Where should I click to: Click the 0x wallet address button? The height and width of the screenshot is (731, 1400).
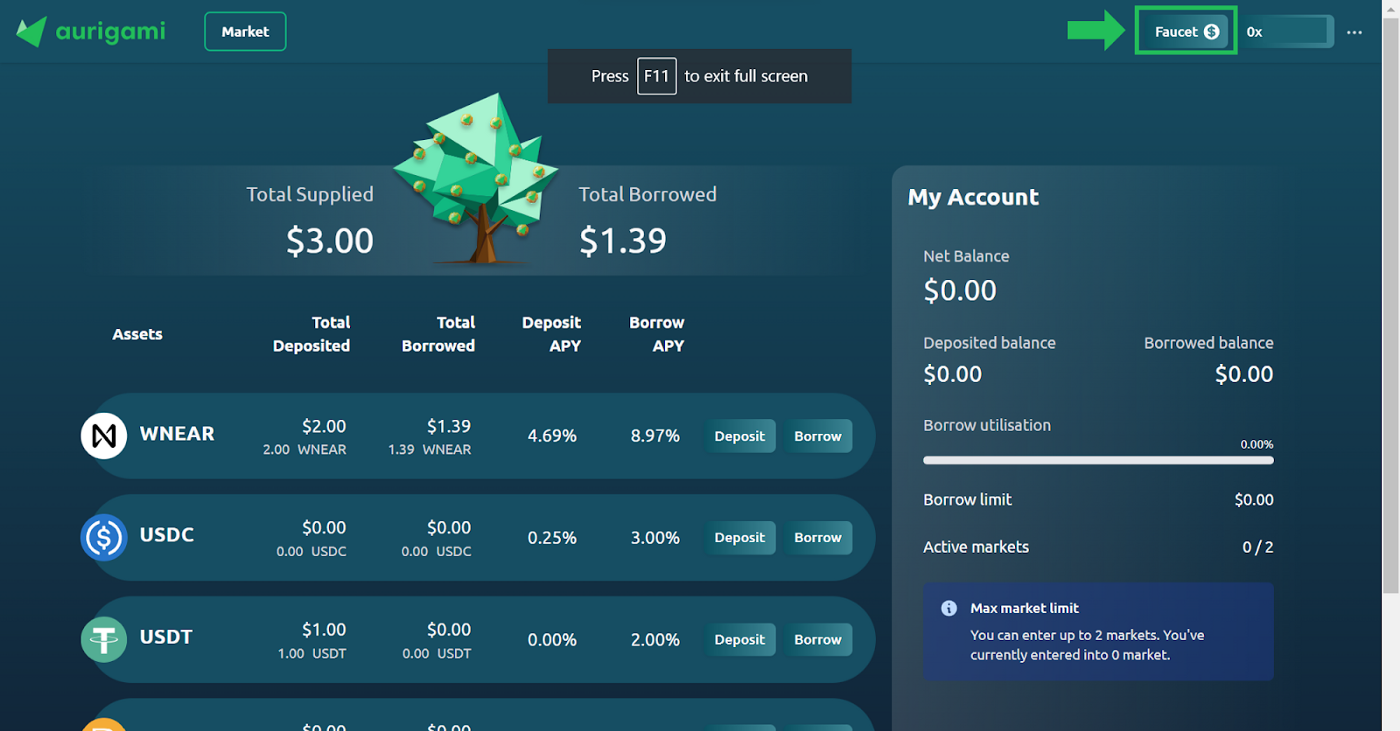(x=1286, y=31)
